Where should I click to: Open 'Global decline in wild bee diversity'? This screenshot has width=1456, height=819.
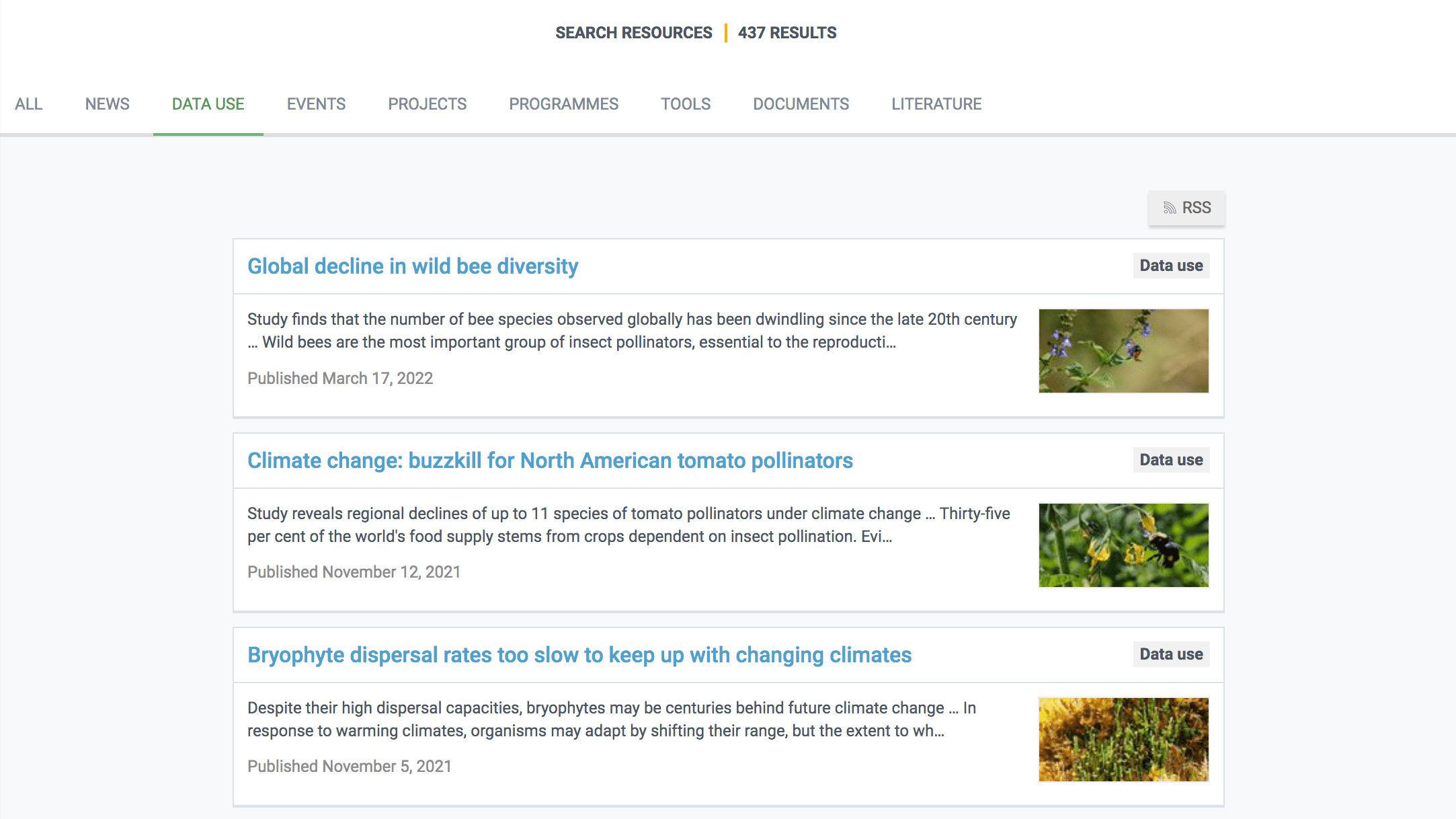coord(412,266)
